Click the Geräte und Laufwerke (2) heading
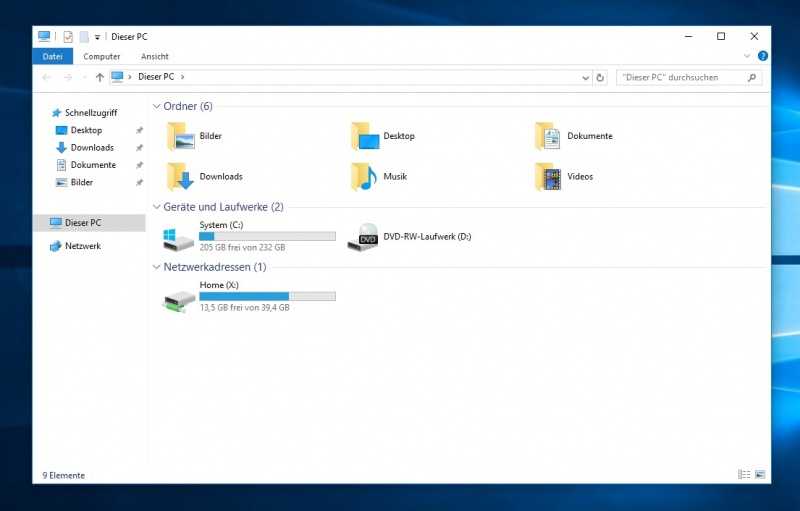The width and height of the screenshot is (800, 511). [223, 207]
